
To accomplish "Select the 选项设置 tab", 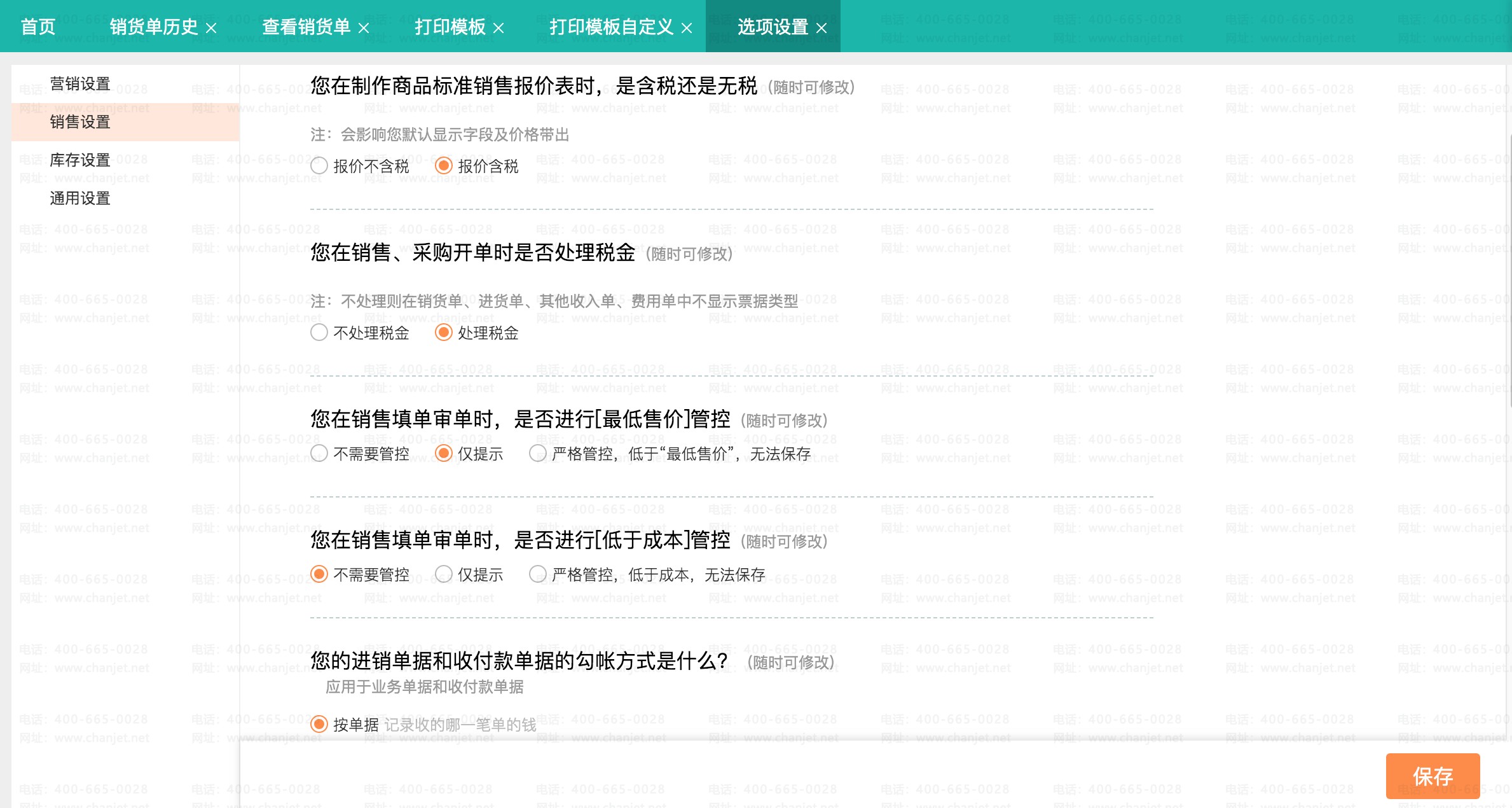I will tap(773, 27).
